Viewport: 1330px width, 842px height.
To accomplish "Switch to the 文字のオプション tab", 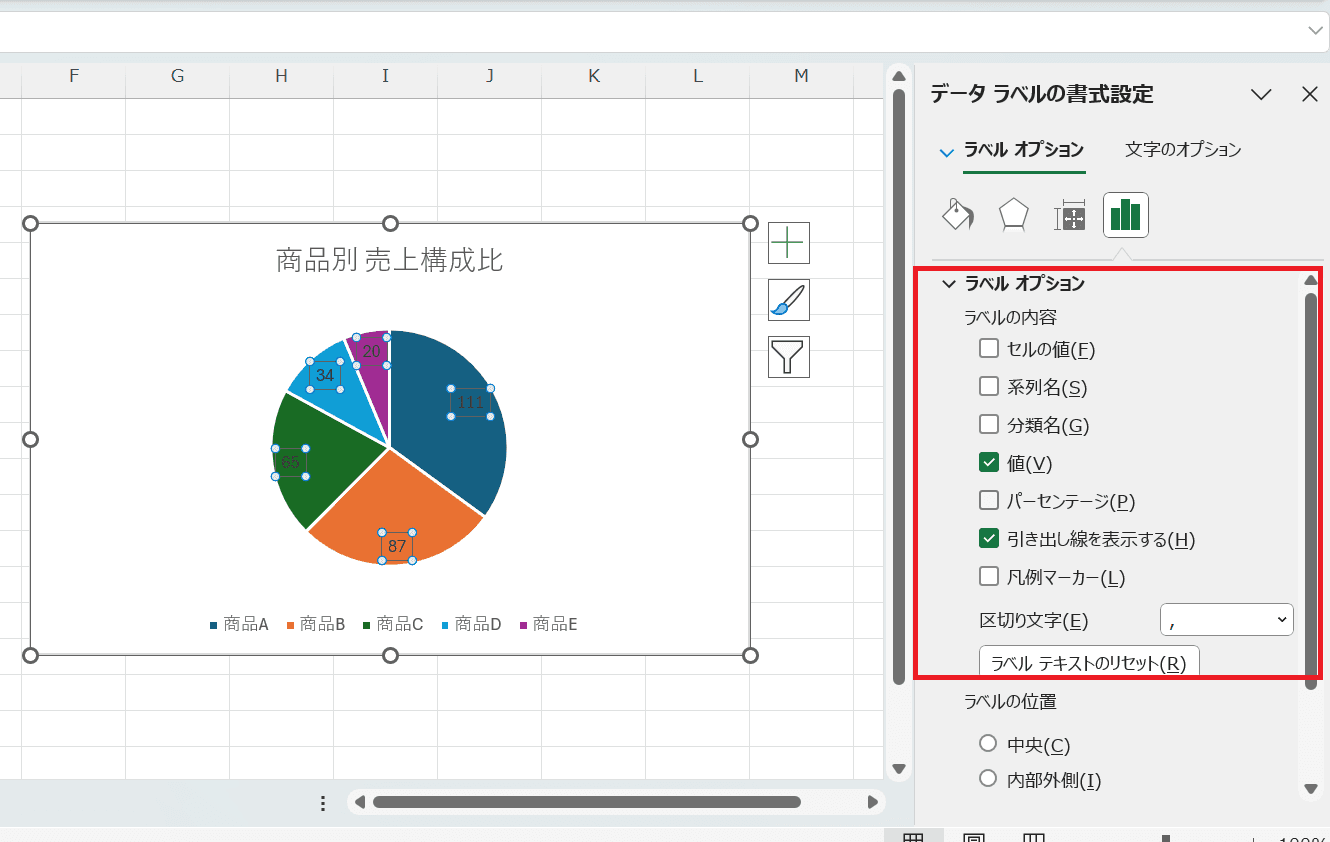I will 1183,149.
